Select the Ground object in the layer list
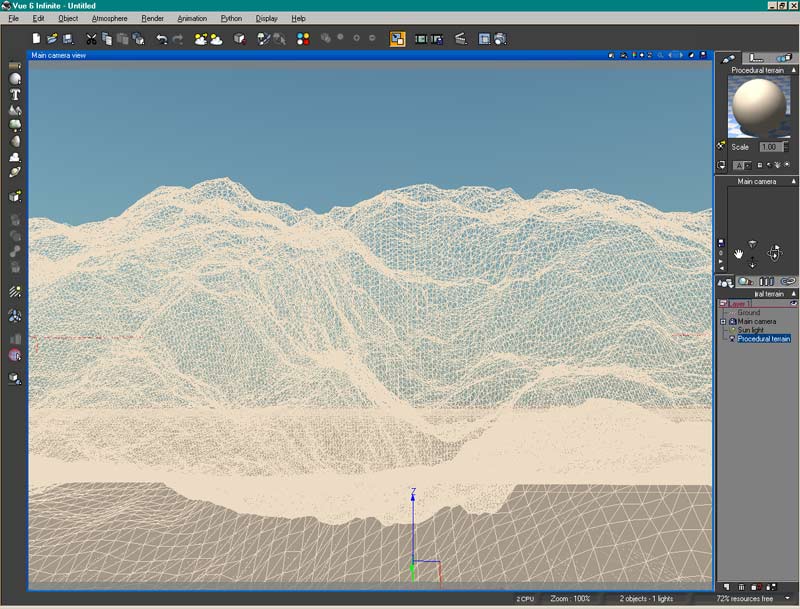 (x=748, y=313)
